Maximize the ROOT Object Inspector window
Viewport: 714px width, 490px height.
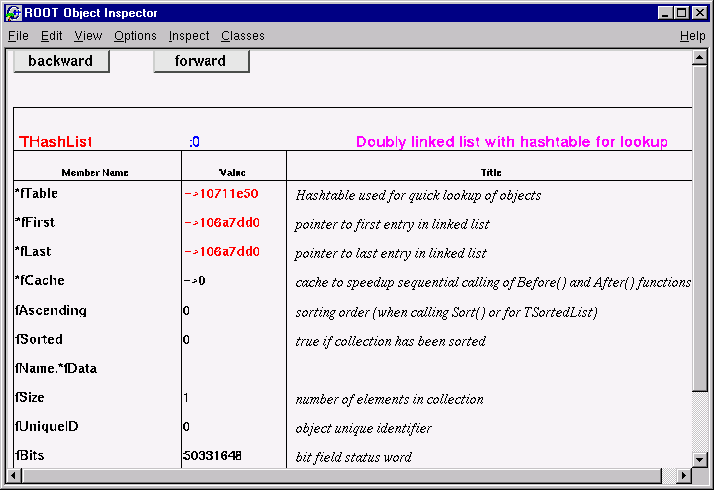[x=682, y=12]
